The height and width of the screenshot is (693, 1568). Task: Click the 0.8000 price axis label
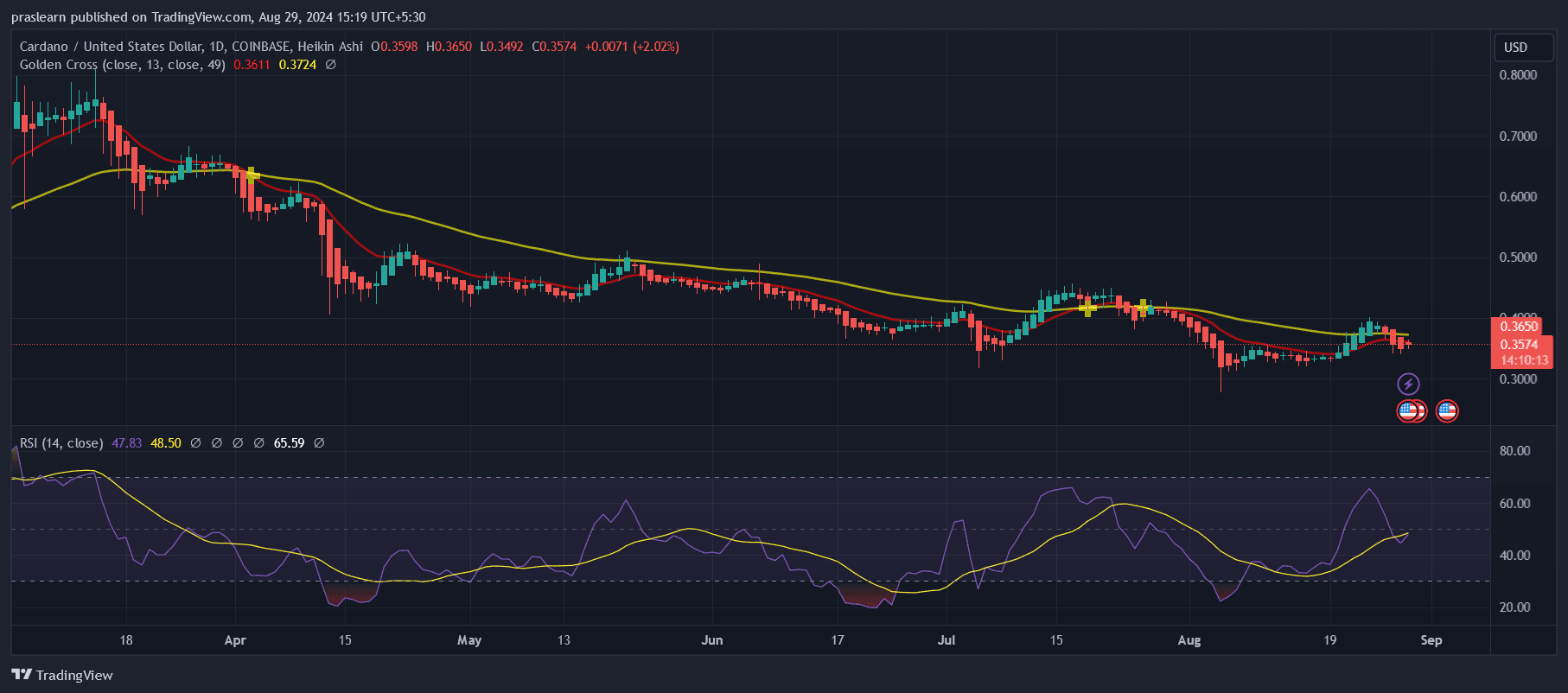pos(1518,75)
